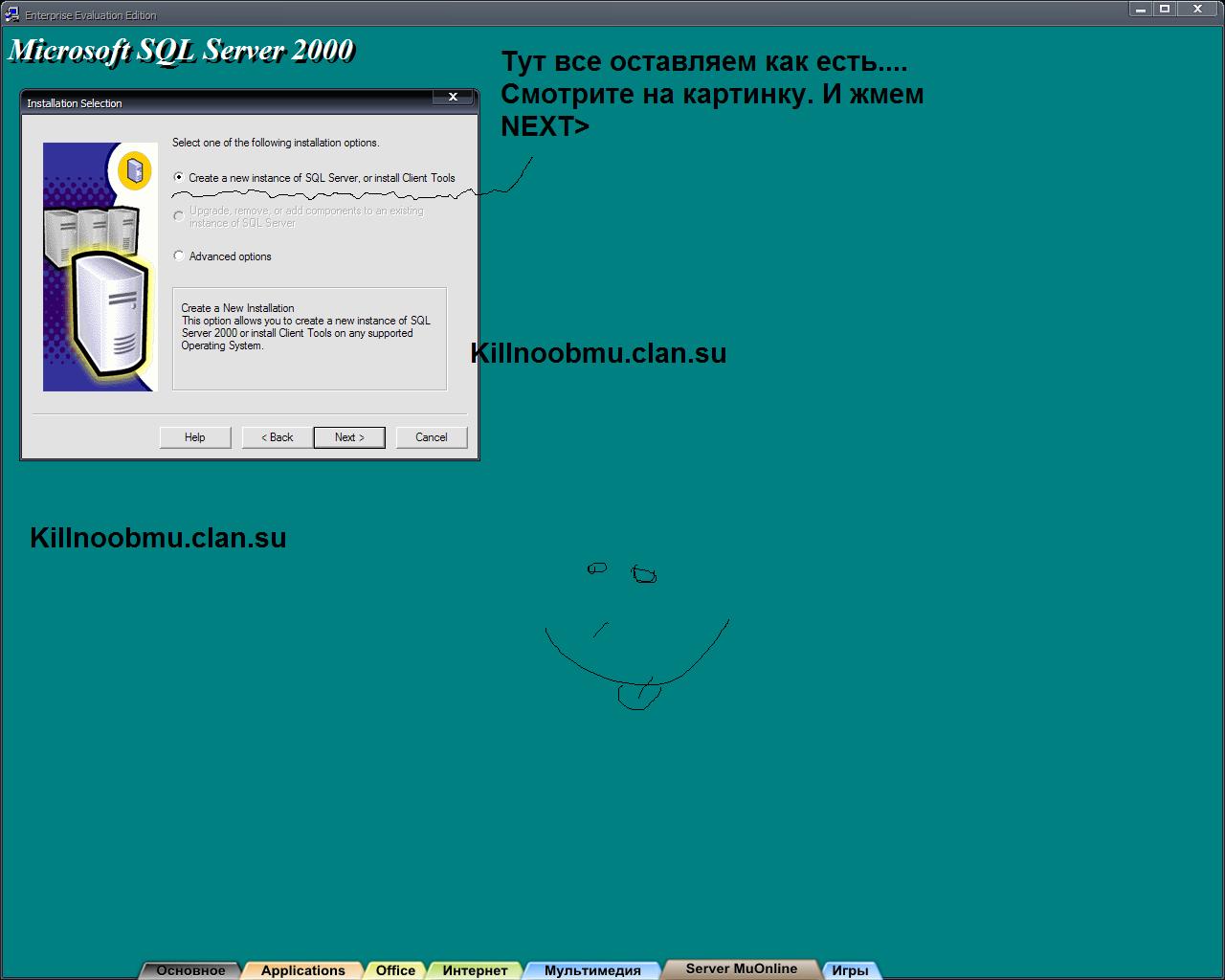Minimize the Enterprise Evaluation Edition window
Screen dimensions: 1225x980
1140,10
